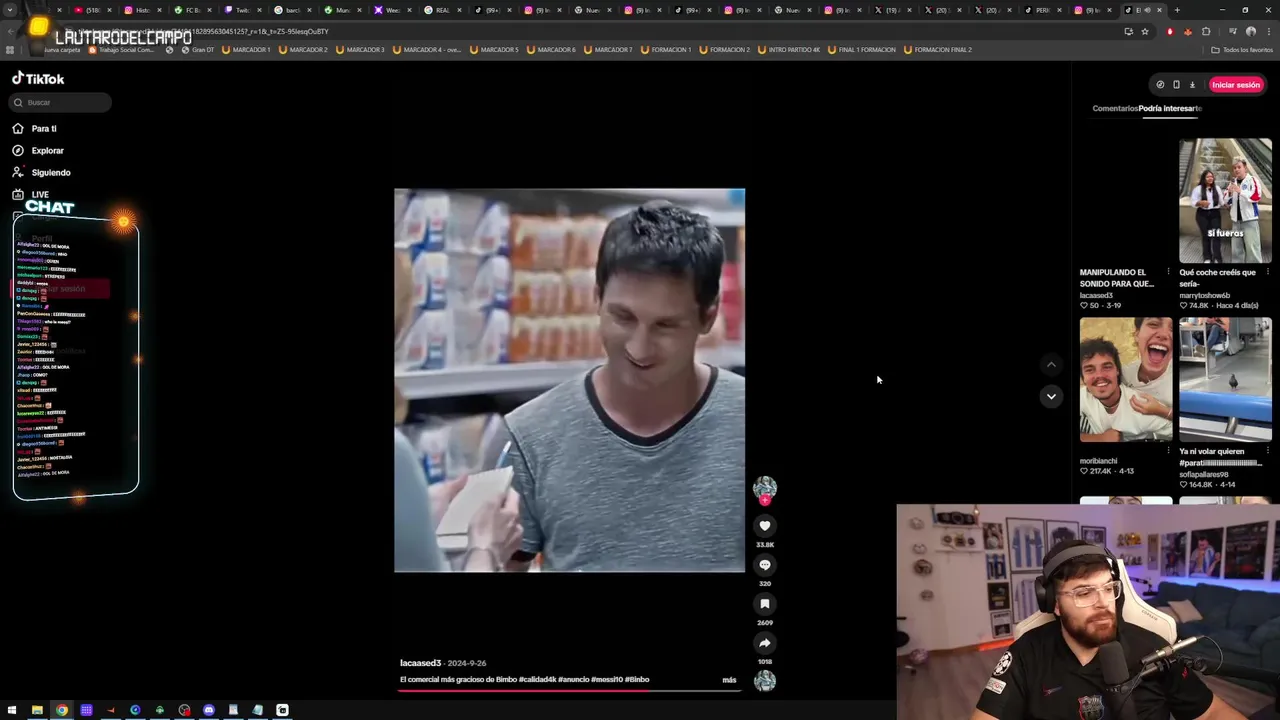Image resolution: width=1280 pixels, height=720 pixels.
Task: Click the compass icon beside phone icon
Action: pos(1160,85)
